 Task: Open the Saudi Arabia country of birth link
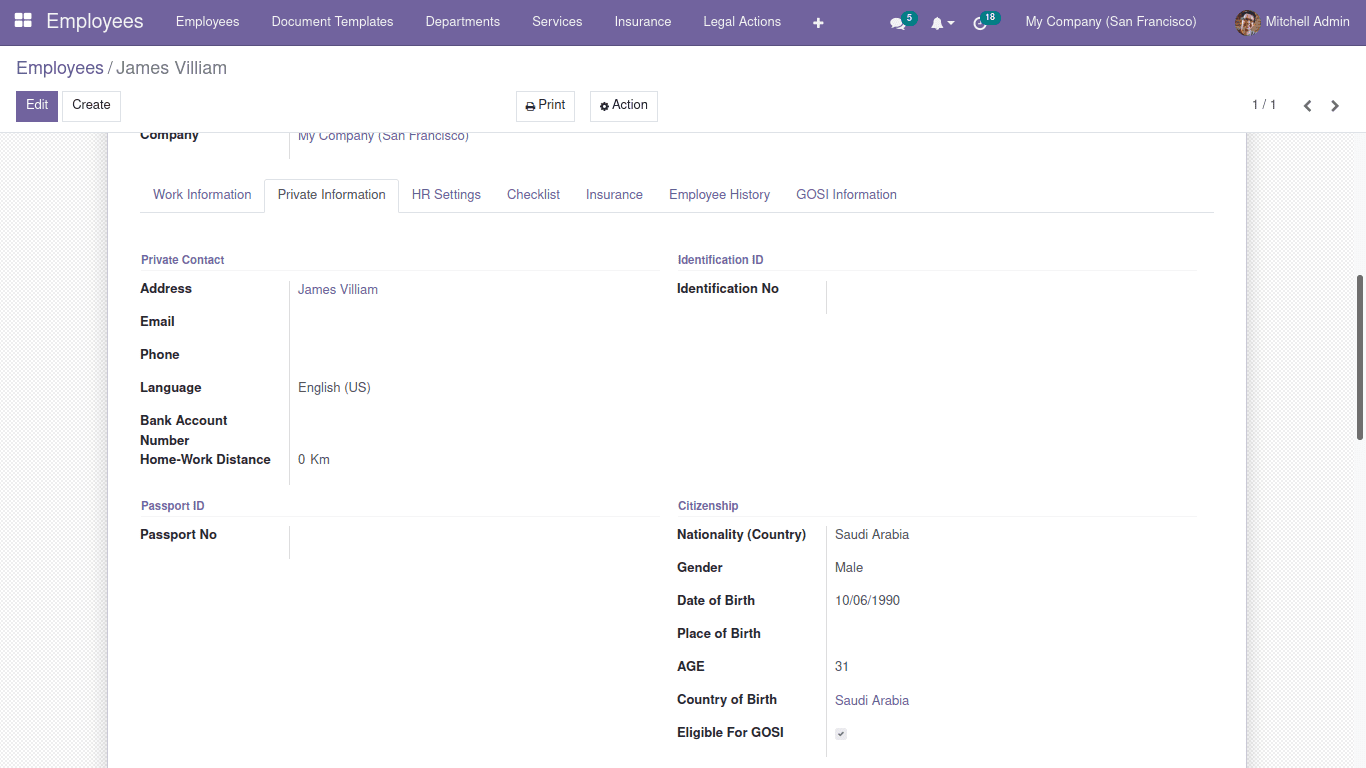pos(871,699)
